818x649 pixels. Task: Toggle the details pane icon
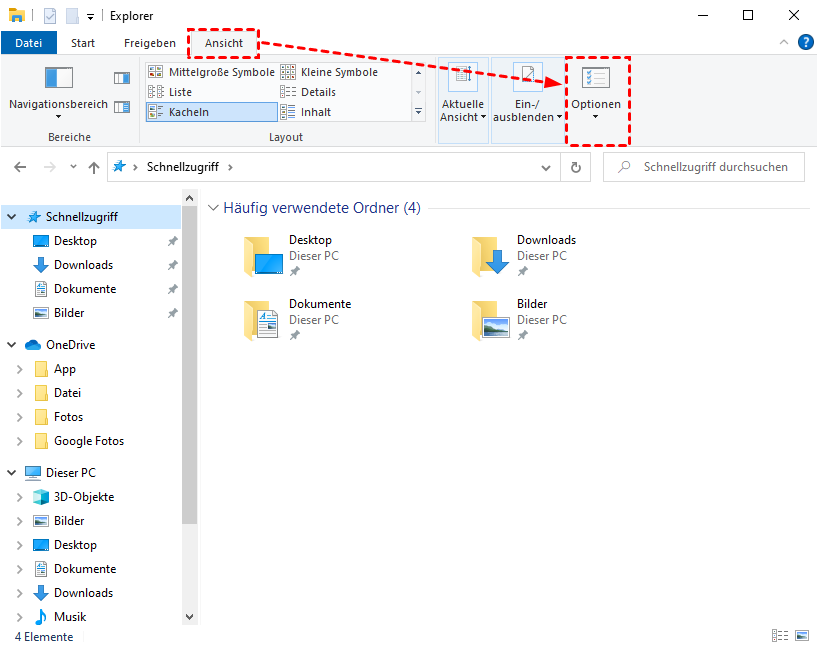(122, 107)
